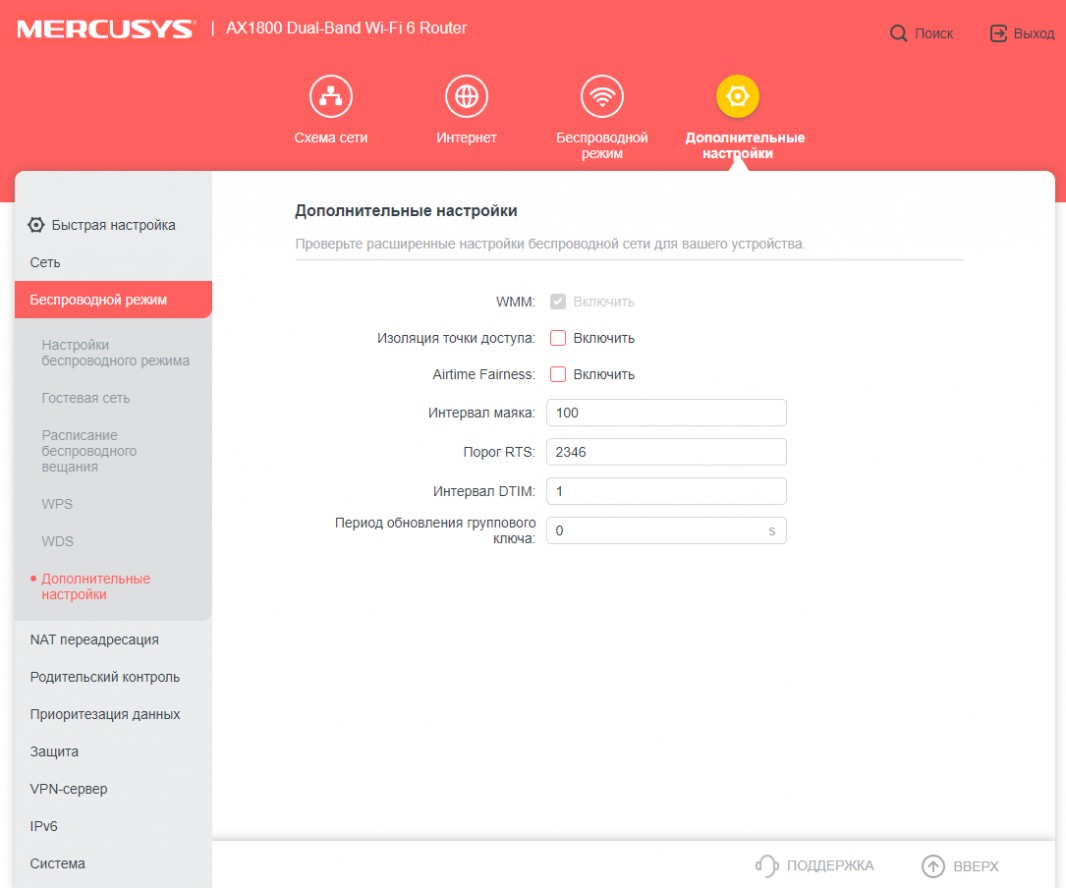Expand the Система sidebar section
The image size is (1066, 888).
click(x=57, y=864)
